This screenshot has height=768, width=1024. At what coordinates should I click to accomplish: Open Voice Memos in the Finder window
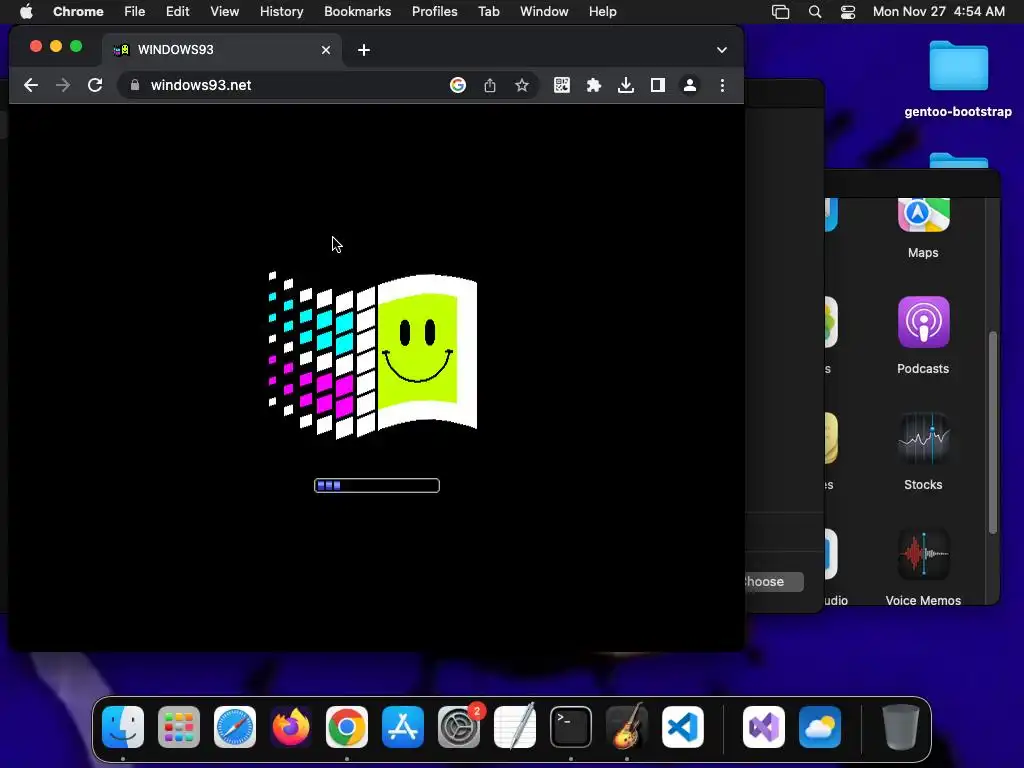pyautogui.click(x=923, y=568)
